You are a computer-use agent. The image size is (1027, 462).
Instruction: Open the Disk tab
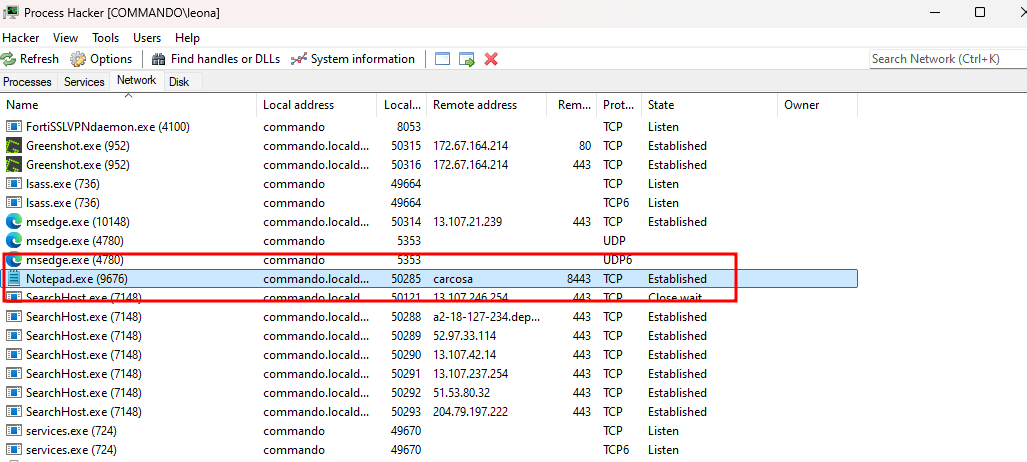pyautogui.click(x=179, y=82)
